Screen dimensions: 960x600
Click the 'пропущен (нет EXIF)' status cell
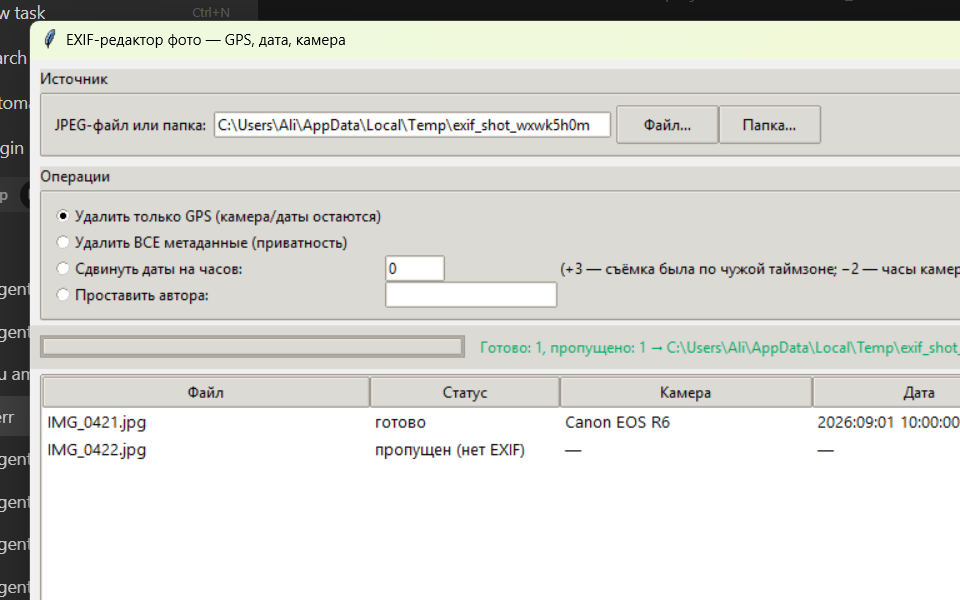click(x=450, y=450)
